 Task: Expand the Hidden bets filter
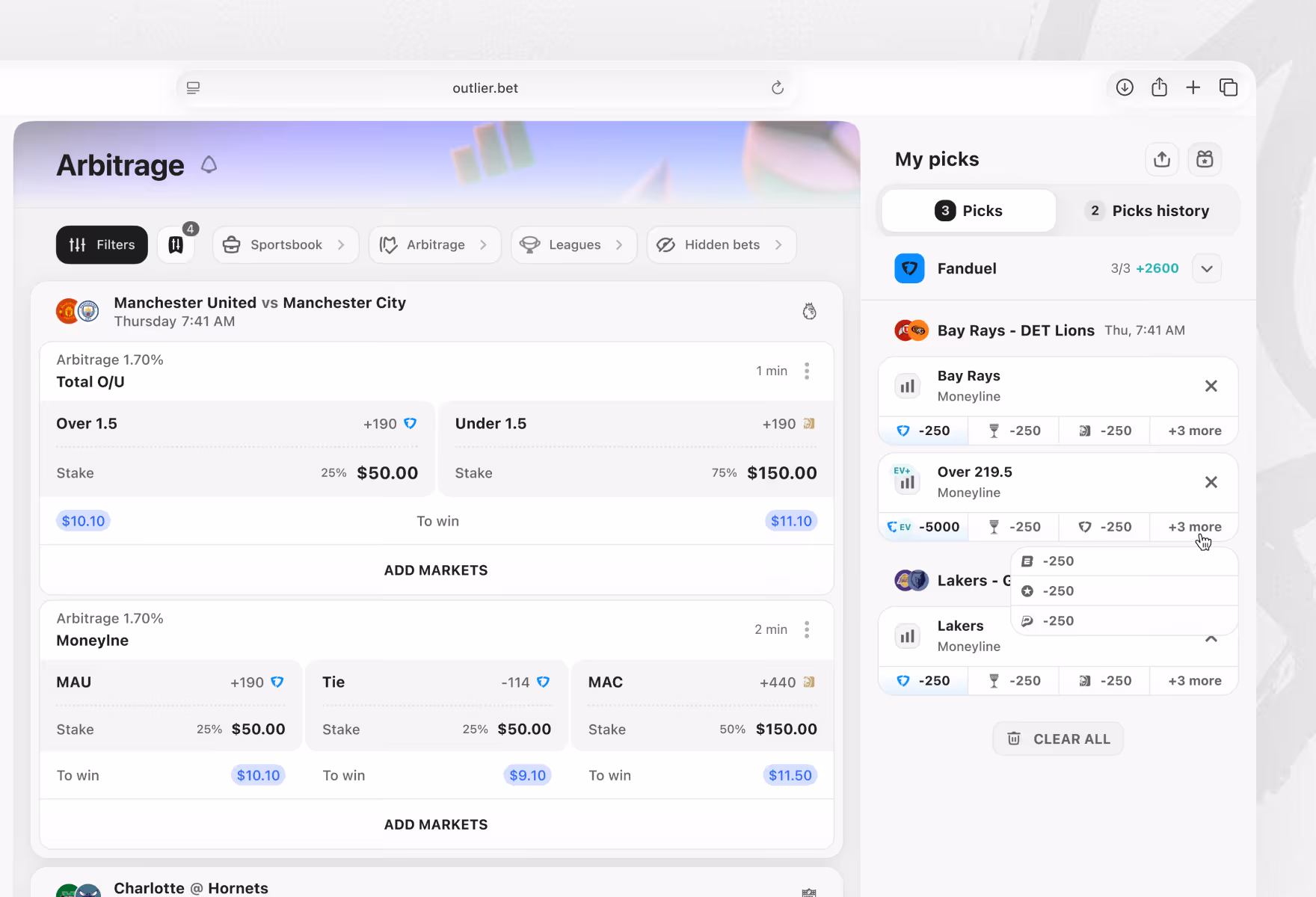pyautogui.click(x=722, y=244)
